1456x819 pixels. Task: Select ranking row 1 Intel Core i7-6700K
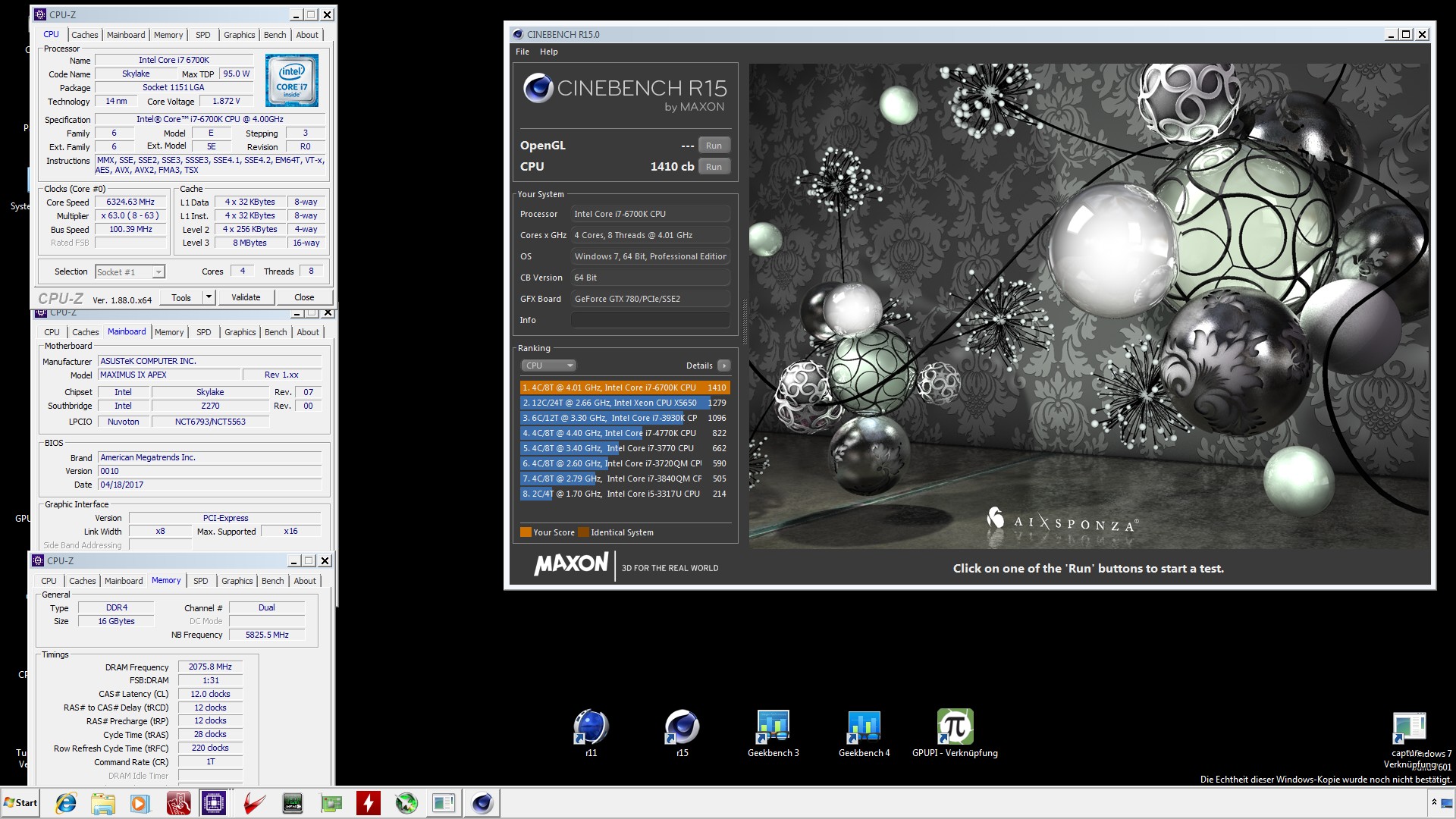point(625,388)
